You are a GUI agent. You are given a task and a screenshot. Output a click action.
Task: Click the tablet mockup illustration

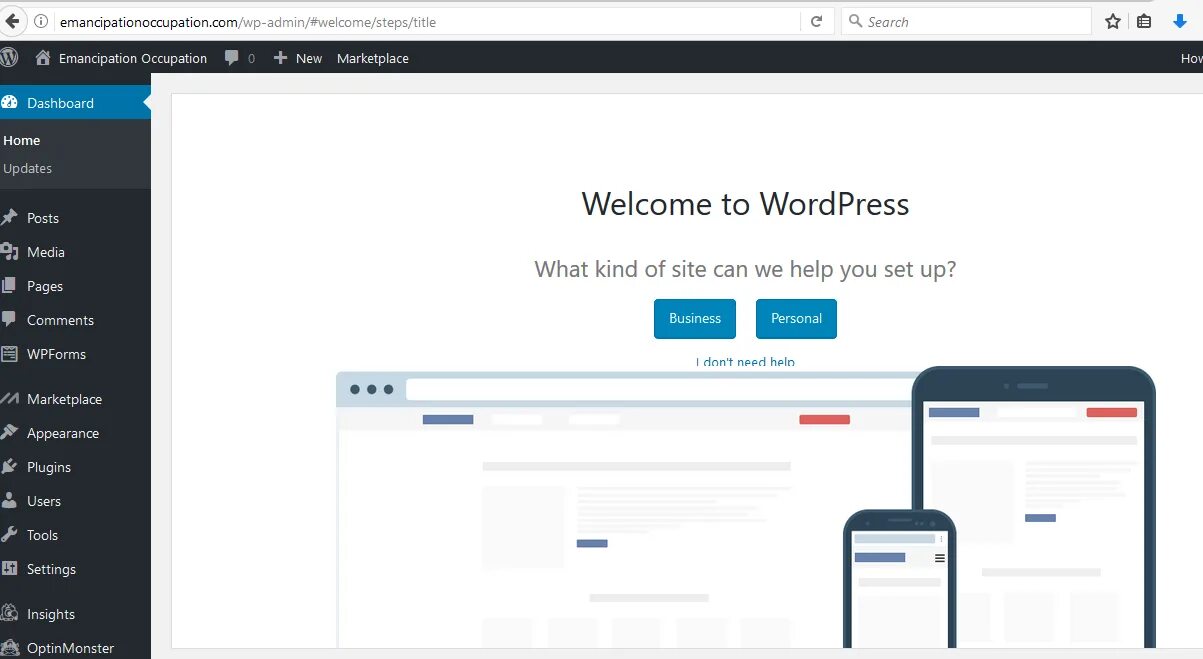(1033, 507)
